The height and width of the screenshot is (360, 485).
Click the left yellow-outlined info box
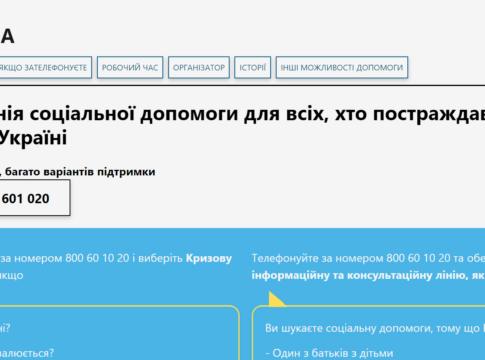click(x=119, y=333)
